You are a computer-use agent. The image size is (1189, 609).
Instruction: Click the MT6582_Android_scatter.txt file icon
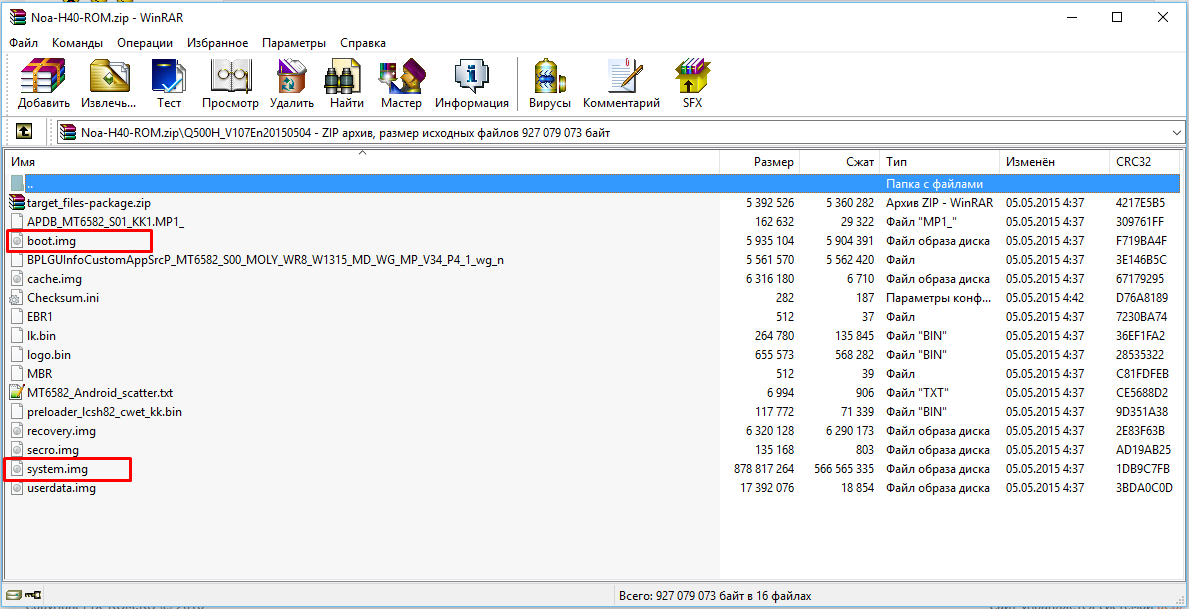pyautogui.click(x=17, y=393)
